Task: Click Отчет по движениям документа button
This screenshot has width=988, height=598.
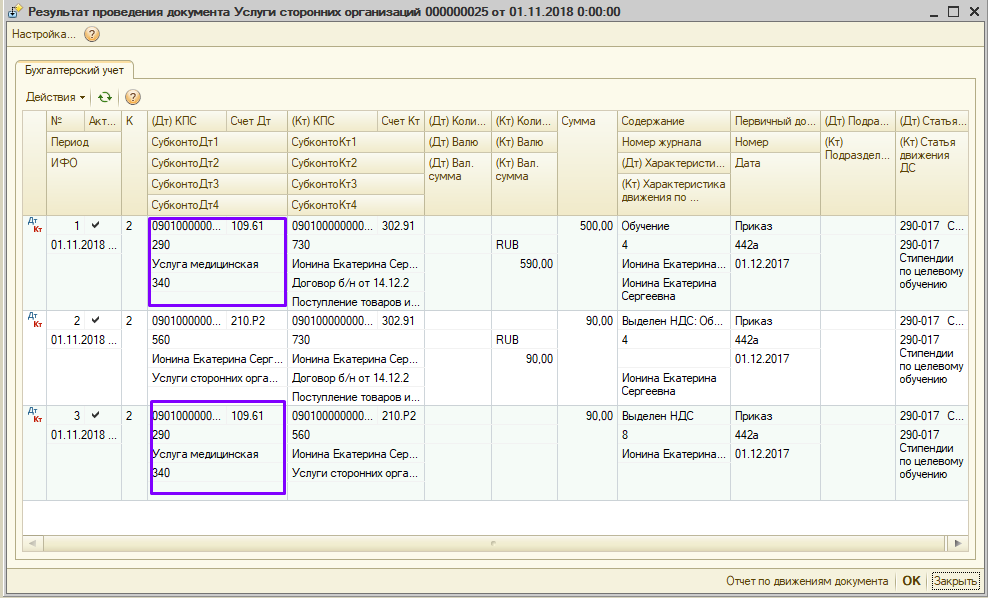Action: [808, 581]
